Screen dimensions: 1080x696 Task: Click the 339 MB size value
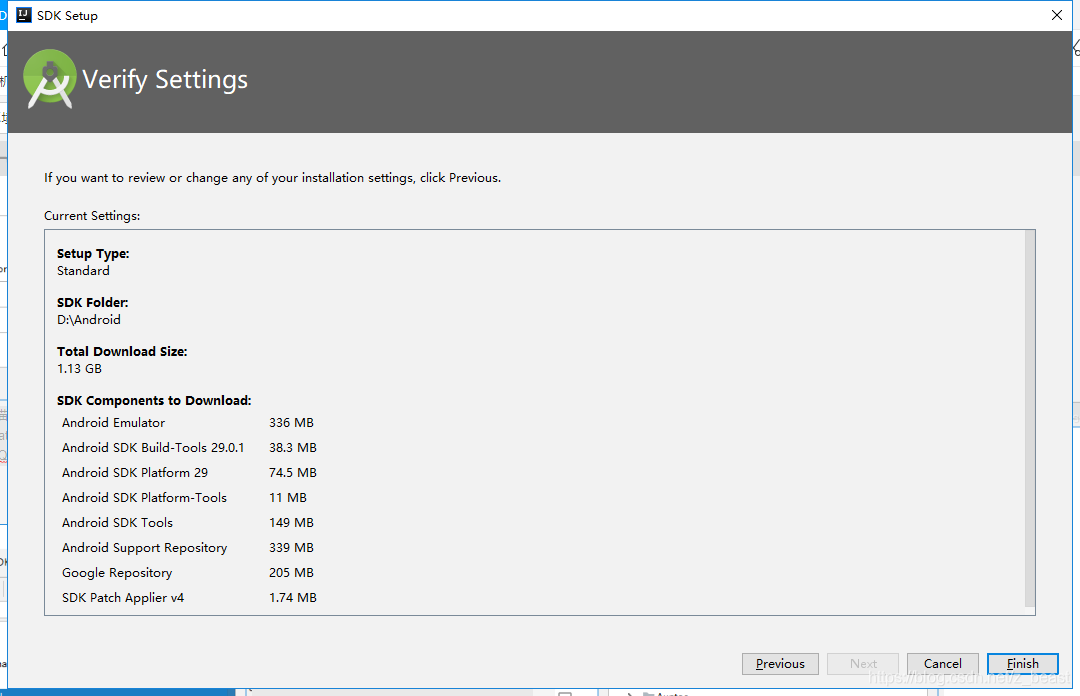(291, 548)
